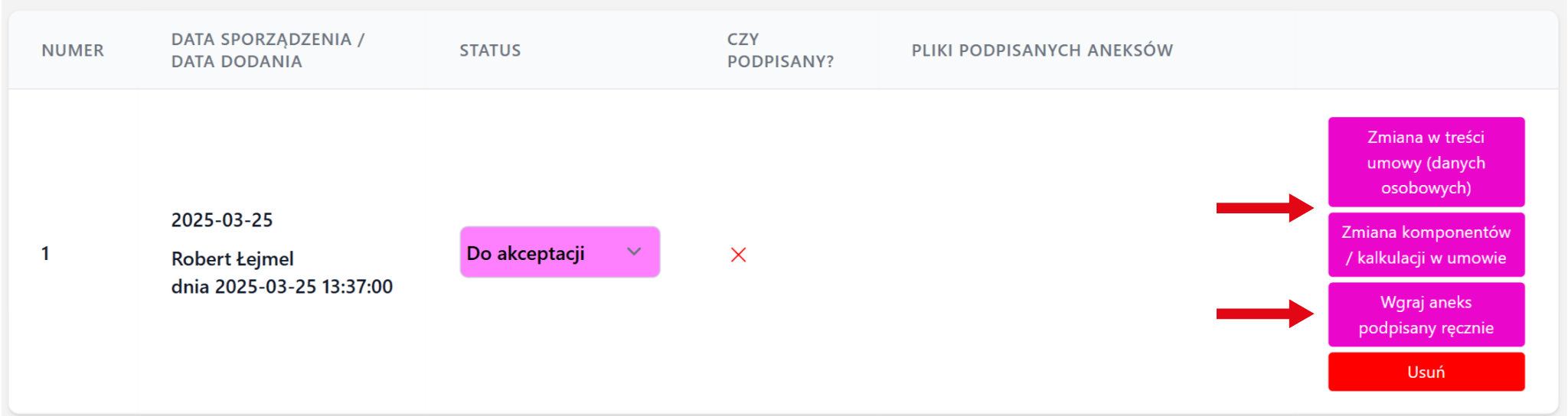Image resolution: width=1568 pixels, height=416 pixels.
Task: Open "Zmiana komponentów / kalkulacji w umowie"
Action: 1426,245
